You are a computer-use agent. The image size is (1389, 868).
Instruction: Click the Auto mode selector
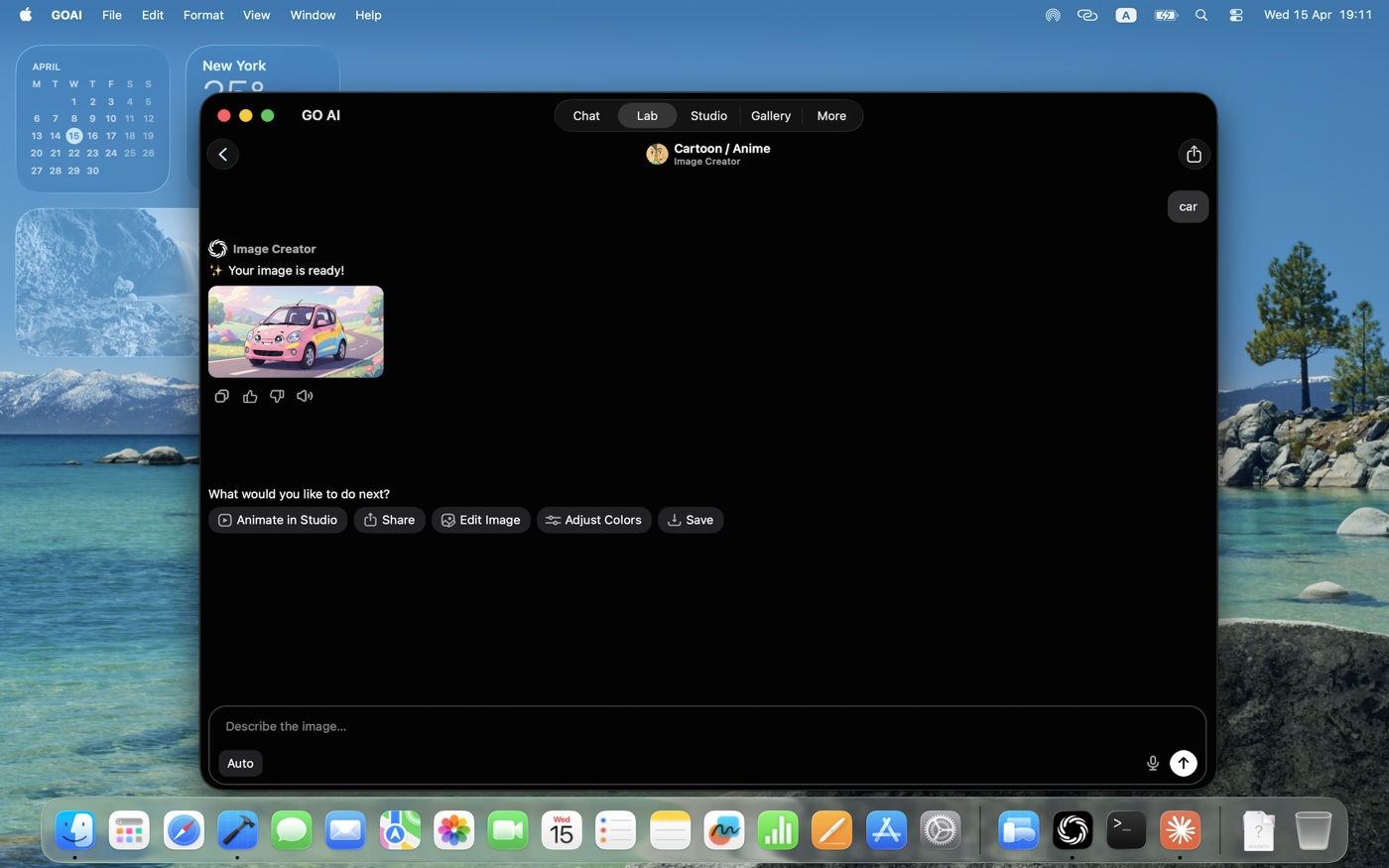coord(240,763)
